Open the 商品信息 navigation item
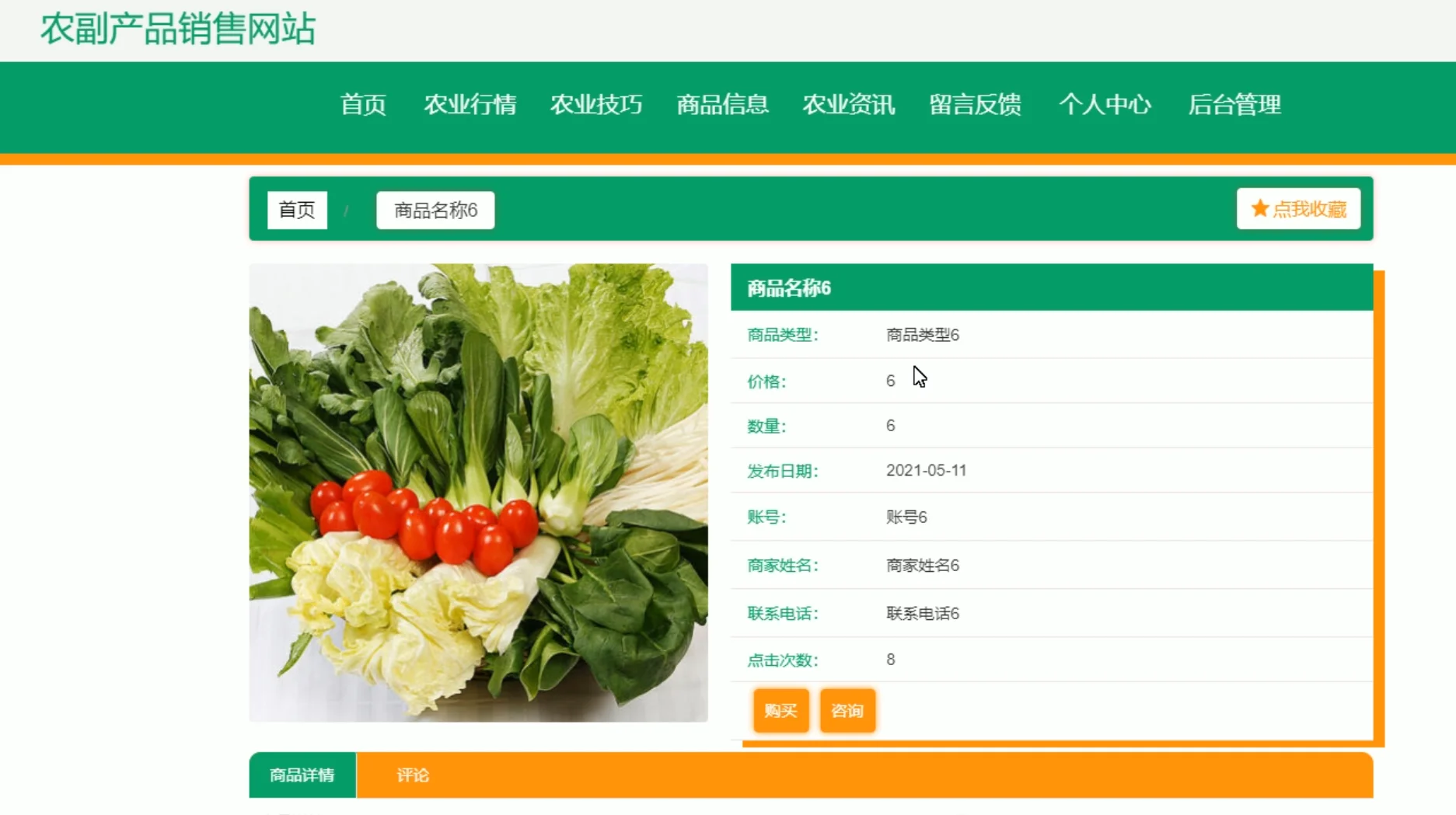Image resolution: width=1456 pixels, height=815 pixels. click(x=722, y=105)
